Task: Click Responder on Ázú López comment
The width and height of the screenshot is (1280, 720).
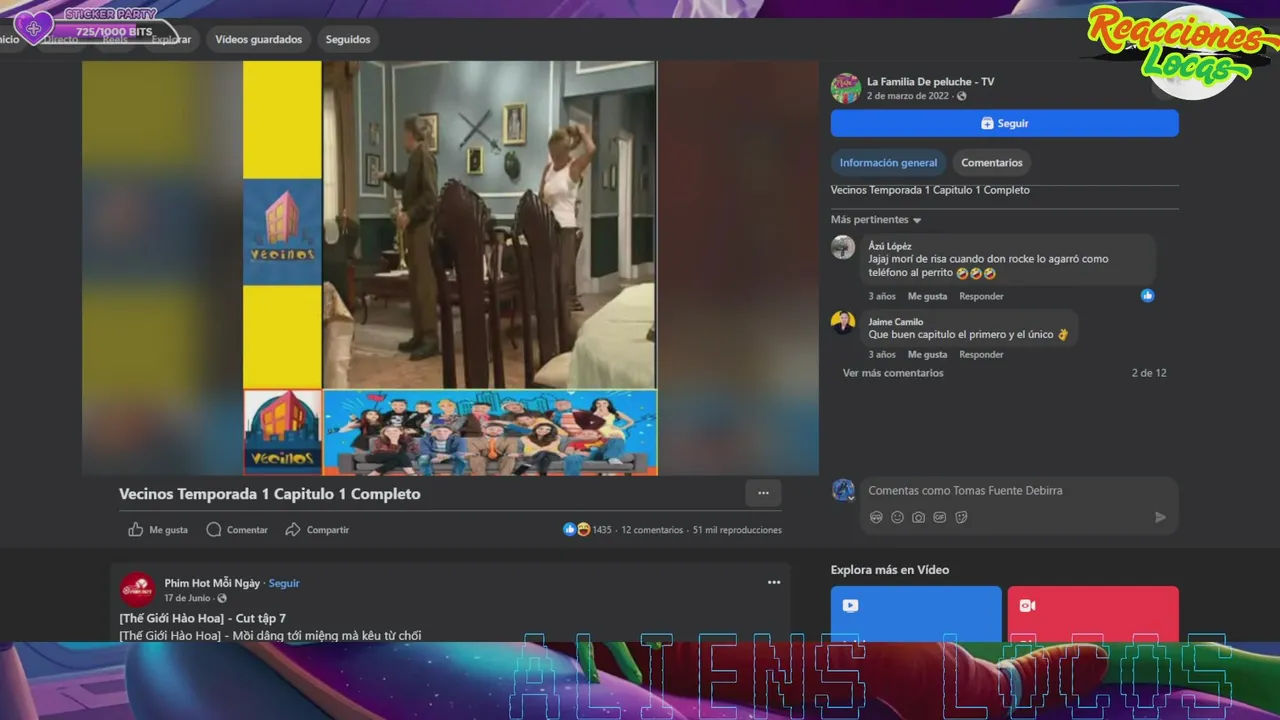Action: coord(981,296)
